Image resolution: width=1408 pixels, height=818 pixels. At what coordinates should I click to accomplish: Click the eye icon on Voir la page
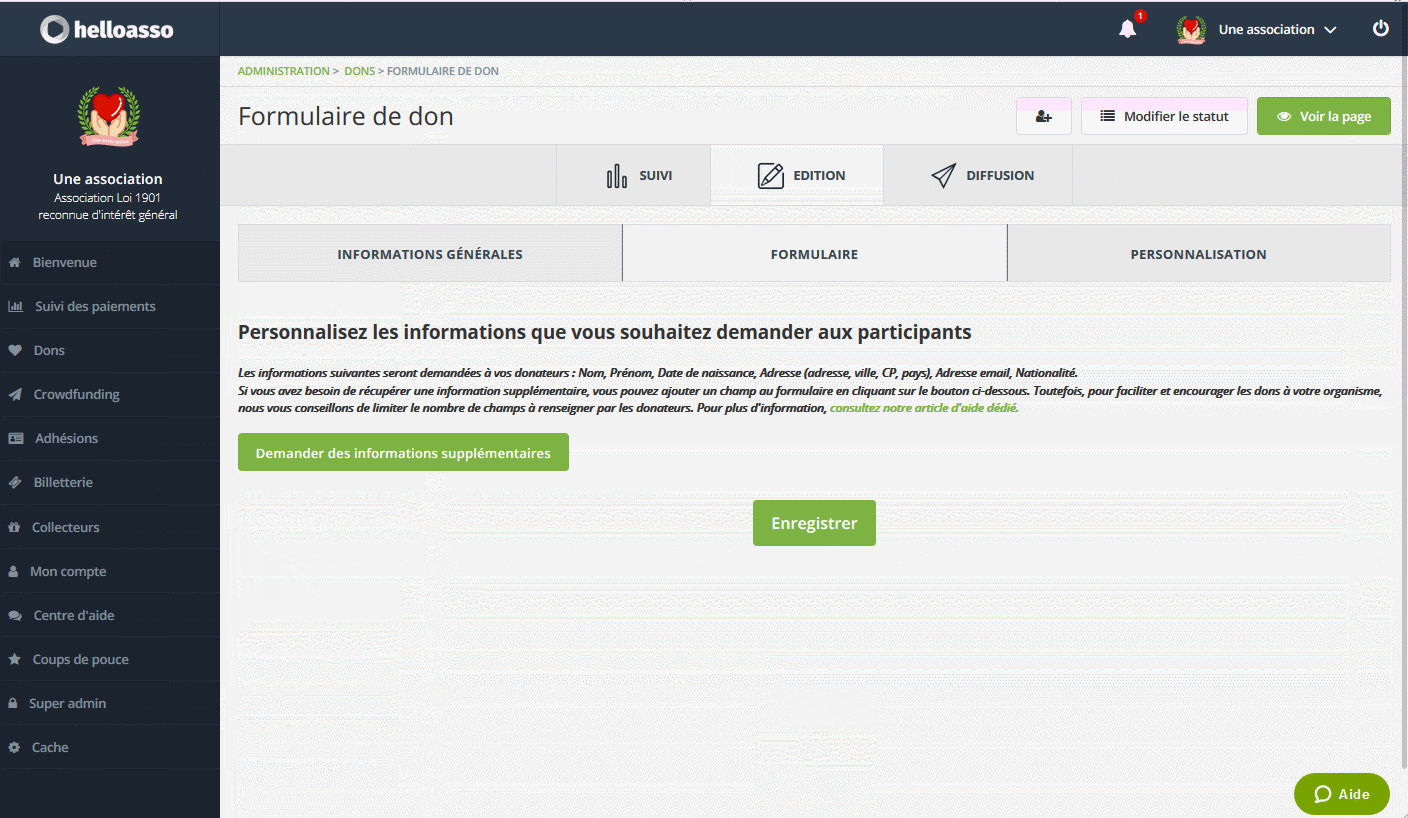1285,116
